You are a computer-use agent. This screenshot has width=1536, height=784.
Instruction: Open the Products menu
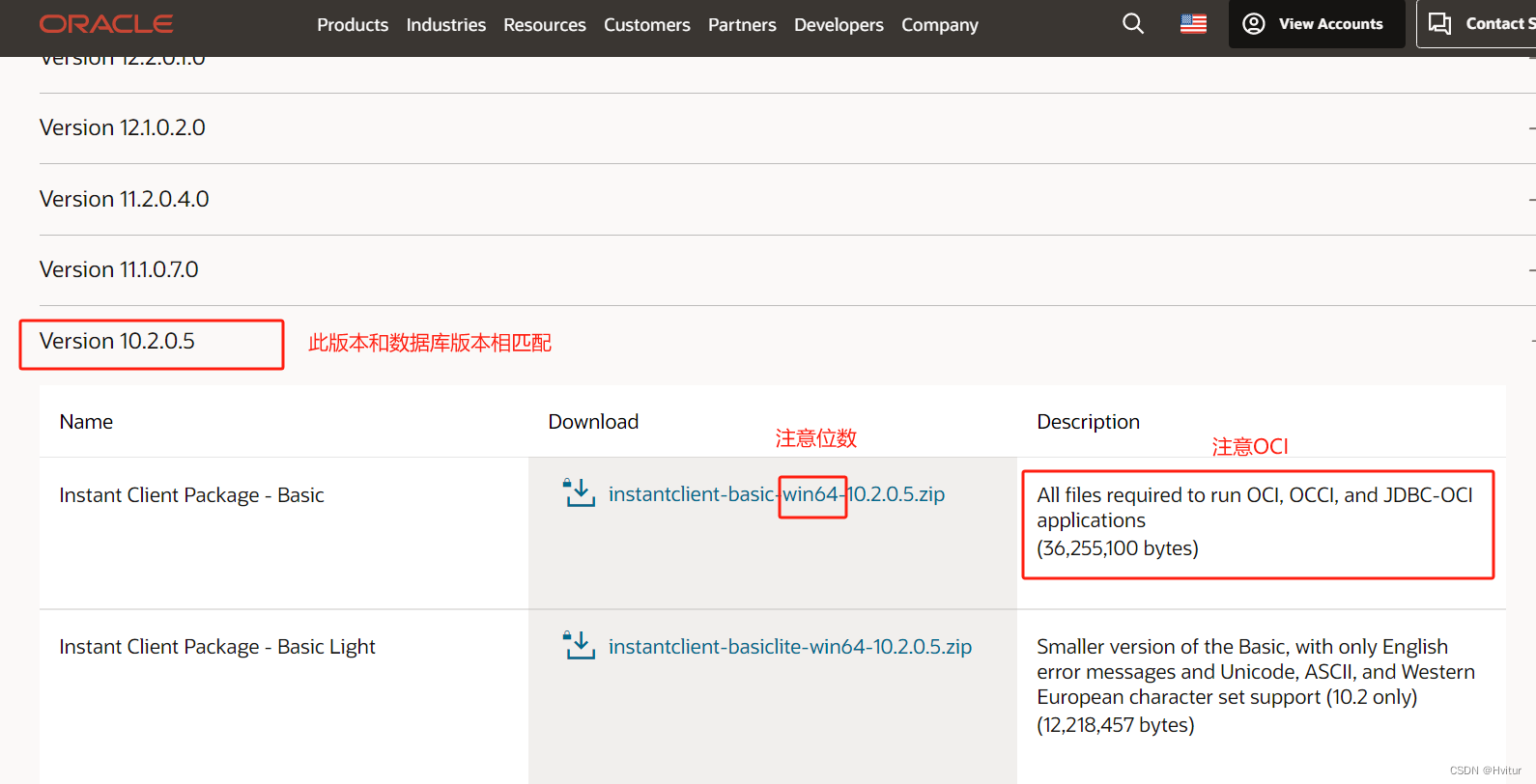[353, 25]
